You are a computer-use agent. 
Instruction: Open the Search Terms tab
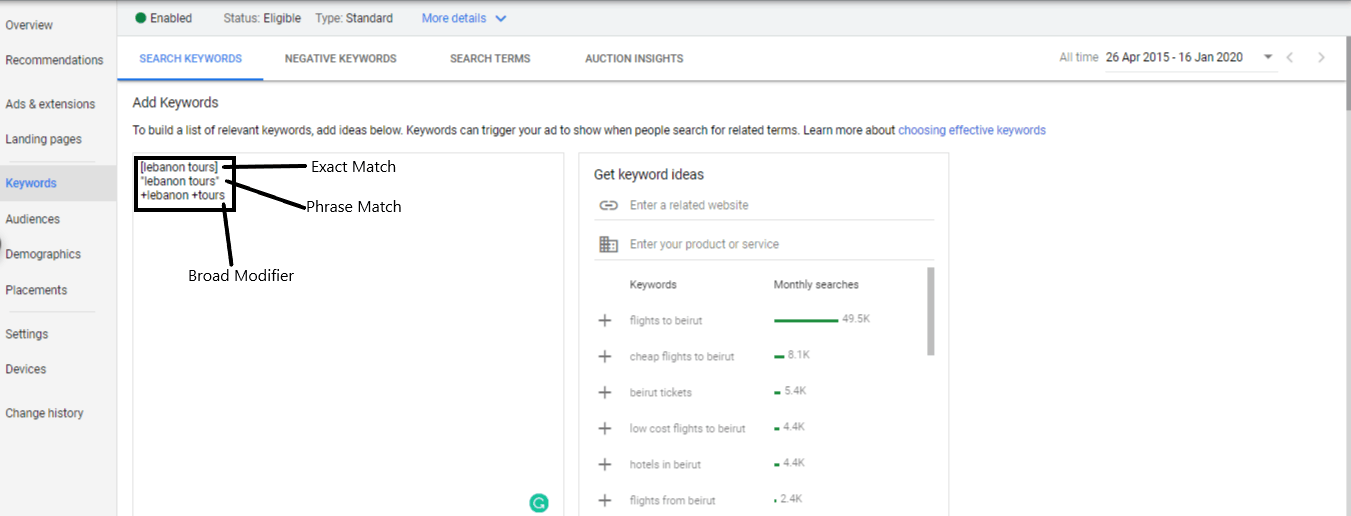point(490,59)
